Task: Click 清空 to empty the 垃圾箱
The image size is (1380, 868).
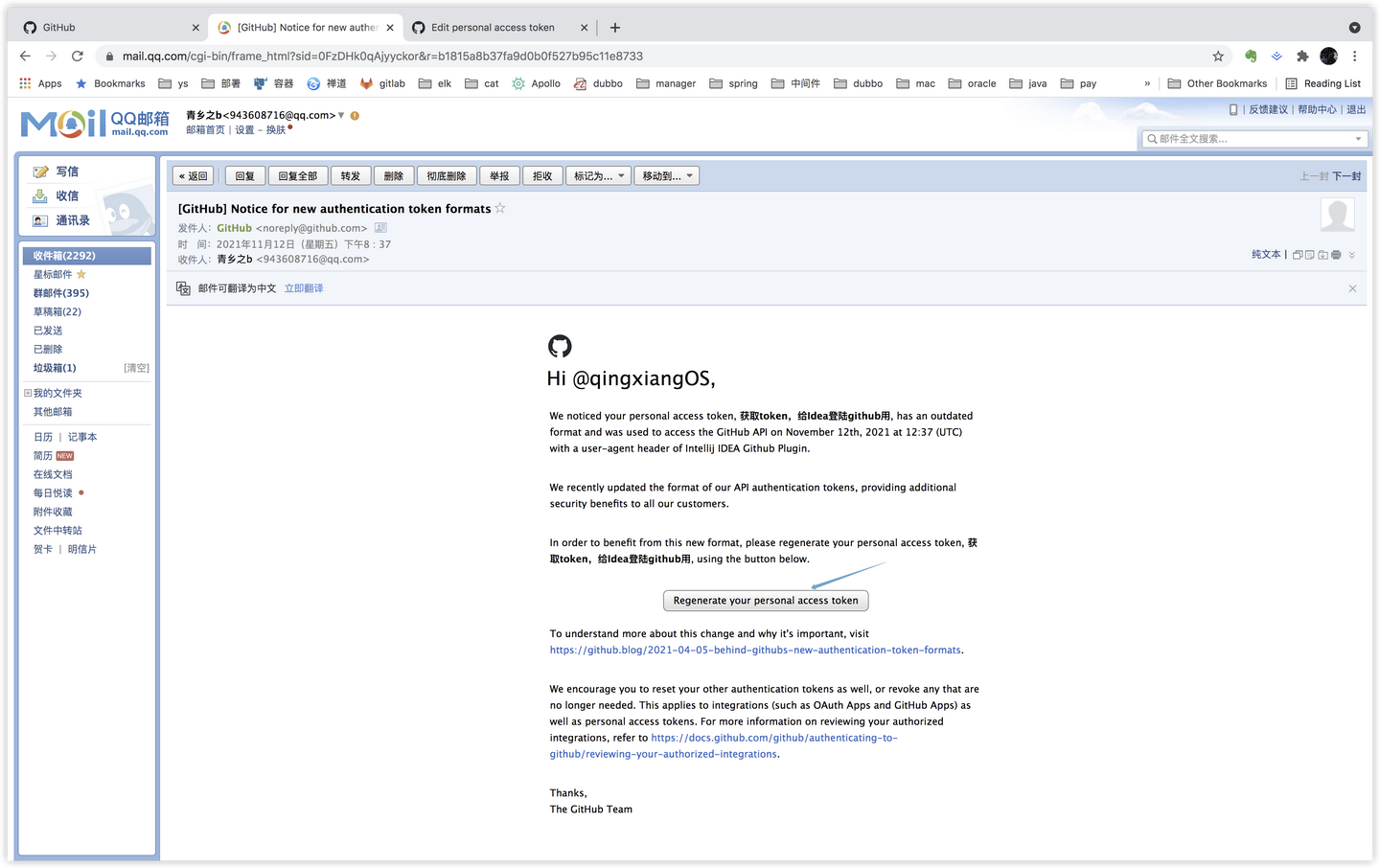Action: (x=135, y=367)
